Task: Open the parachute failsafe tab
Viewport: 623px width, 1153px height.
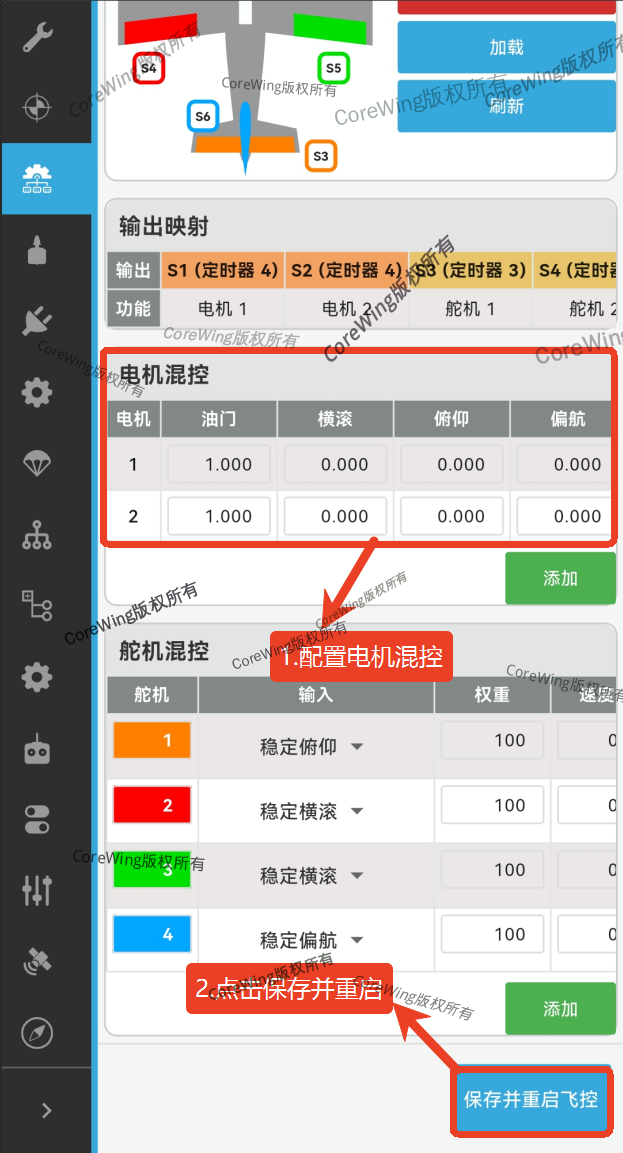Action: [37, 463]
